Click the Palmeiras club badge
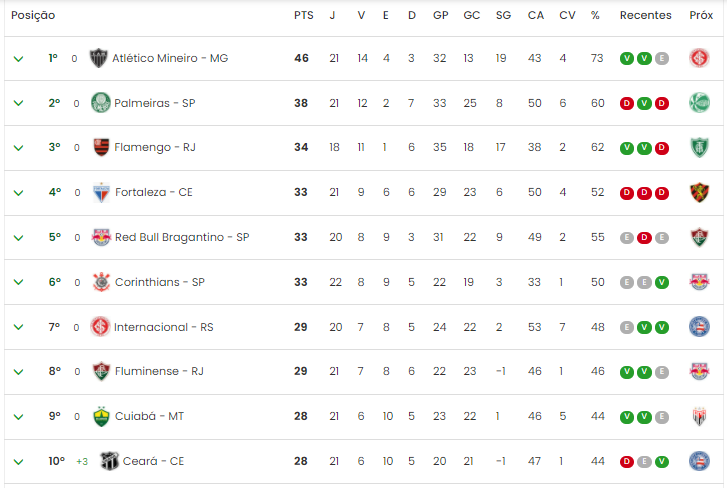727x488 pixels. [x=101, y=102]
